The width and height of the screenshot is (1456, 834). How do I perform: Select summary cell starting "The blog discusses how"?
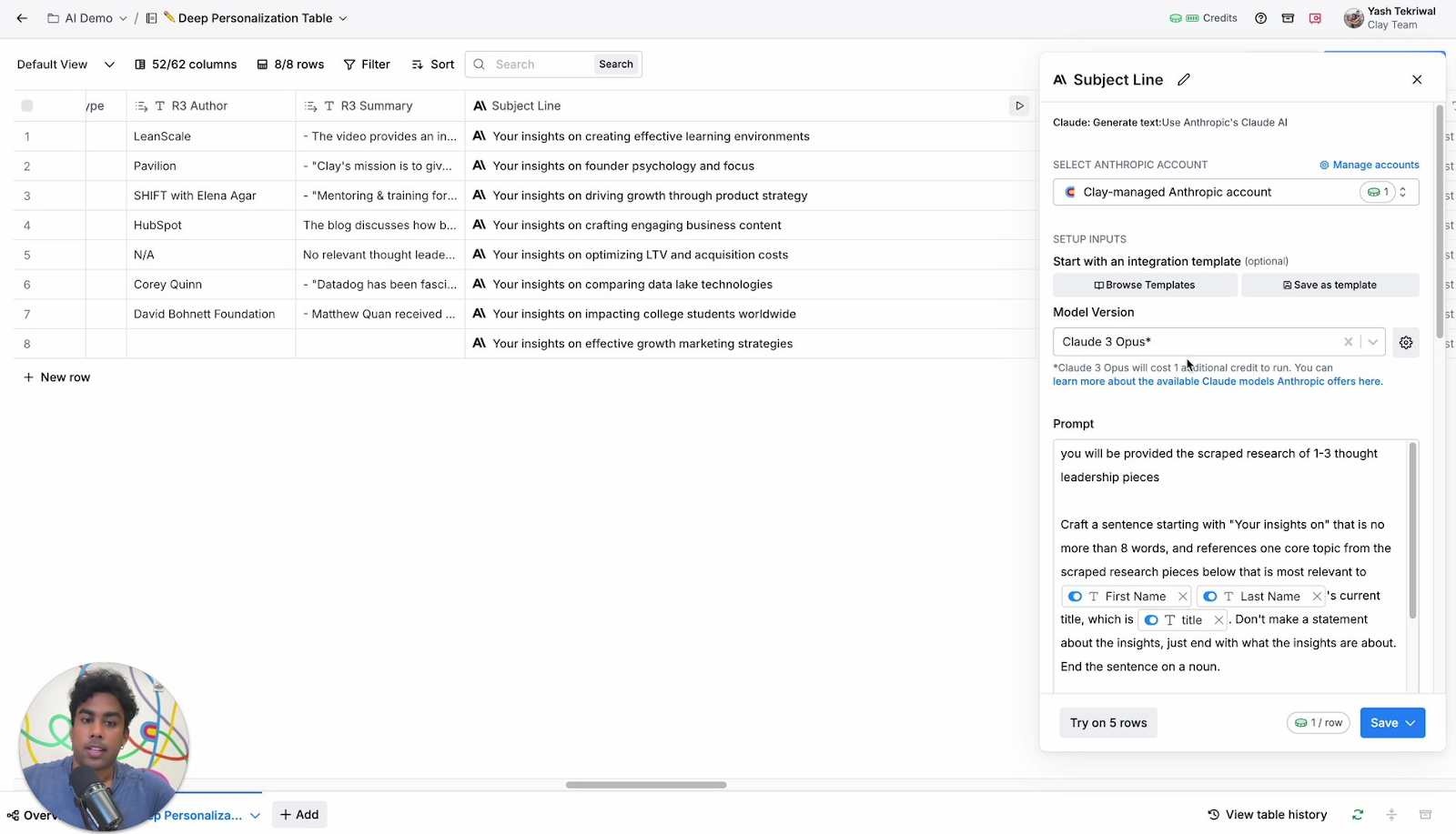(380, 226)
